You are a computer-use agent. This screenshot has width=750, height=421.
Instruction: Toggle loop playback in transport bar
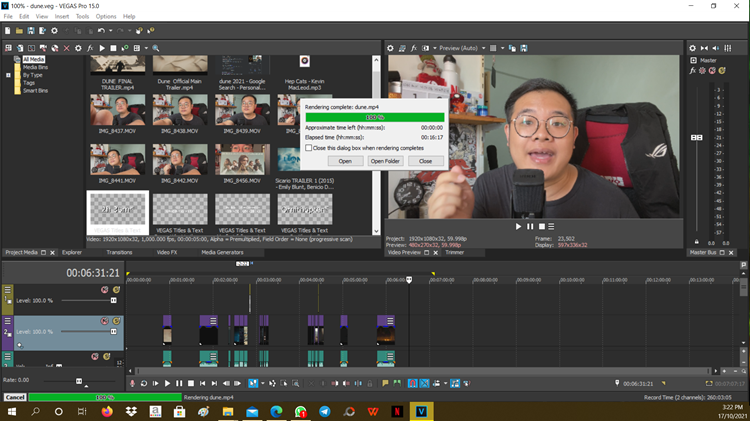pyautogui.click(x=143, y=383)
